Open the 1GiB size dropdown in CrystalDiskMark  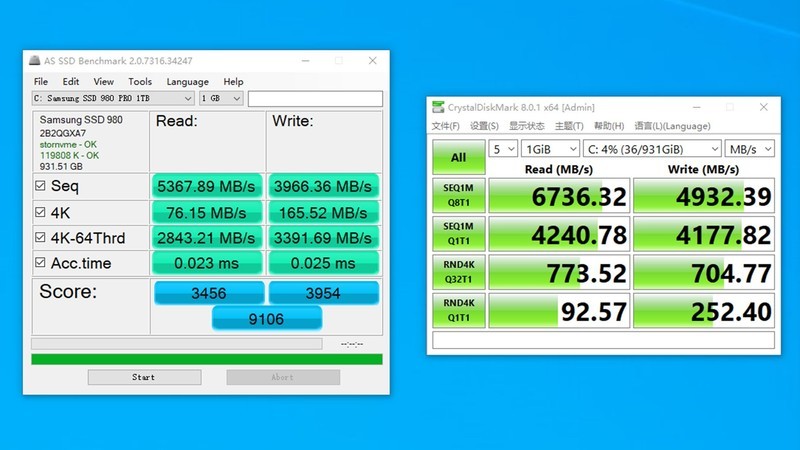point(550,149)
